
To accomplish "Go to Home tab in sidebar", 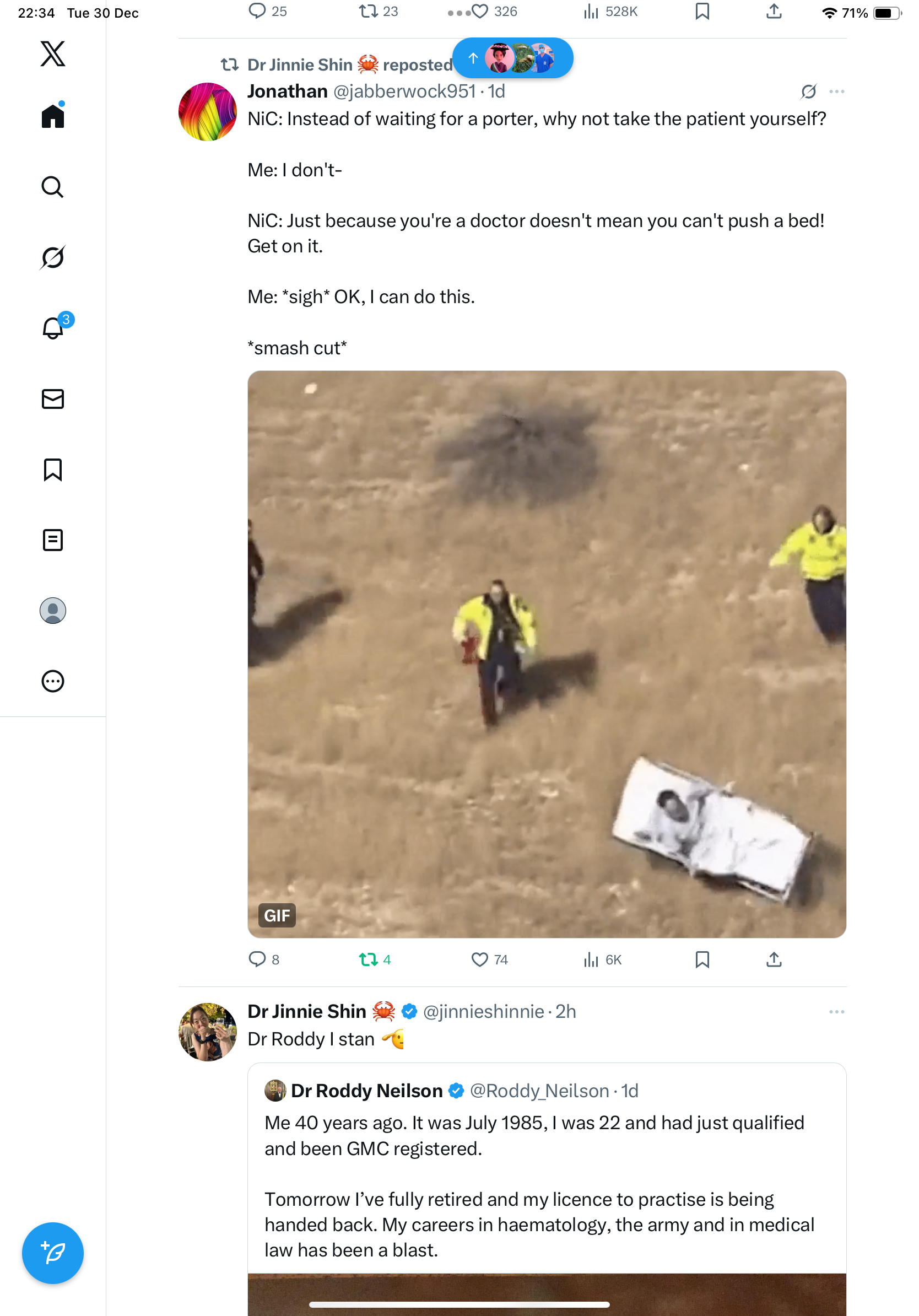I will (53, 116).
